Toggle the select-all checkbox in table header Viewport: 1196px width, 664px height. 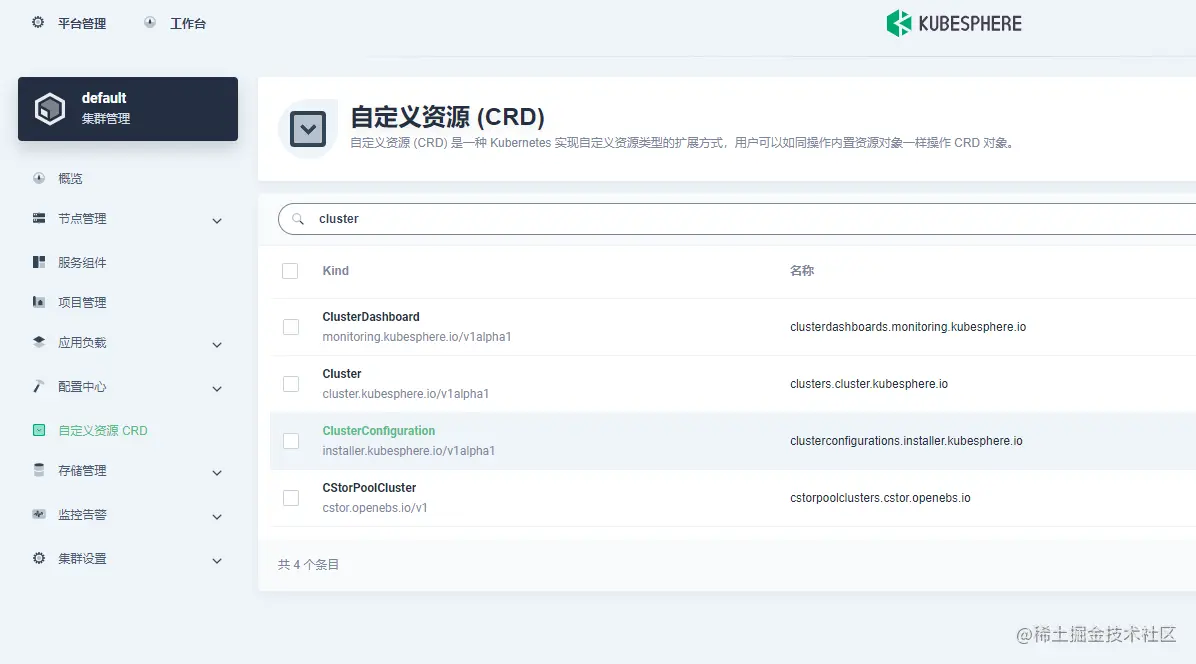290,271
